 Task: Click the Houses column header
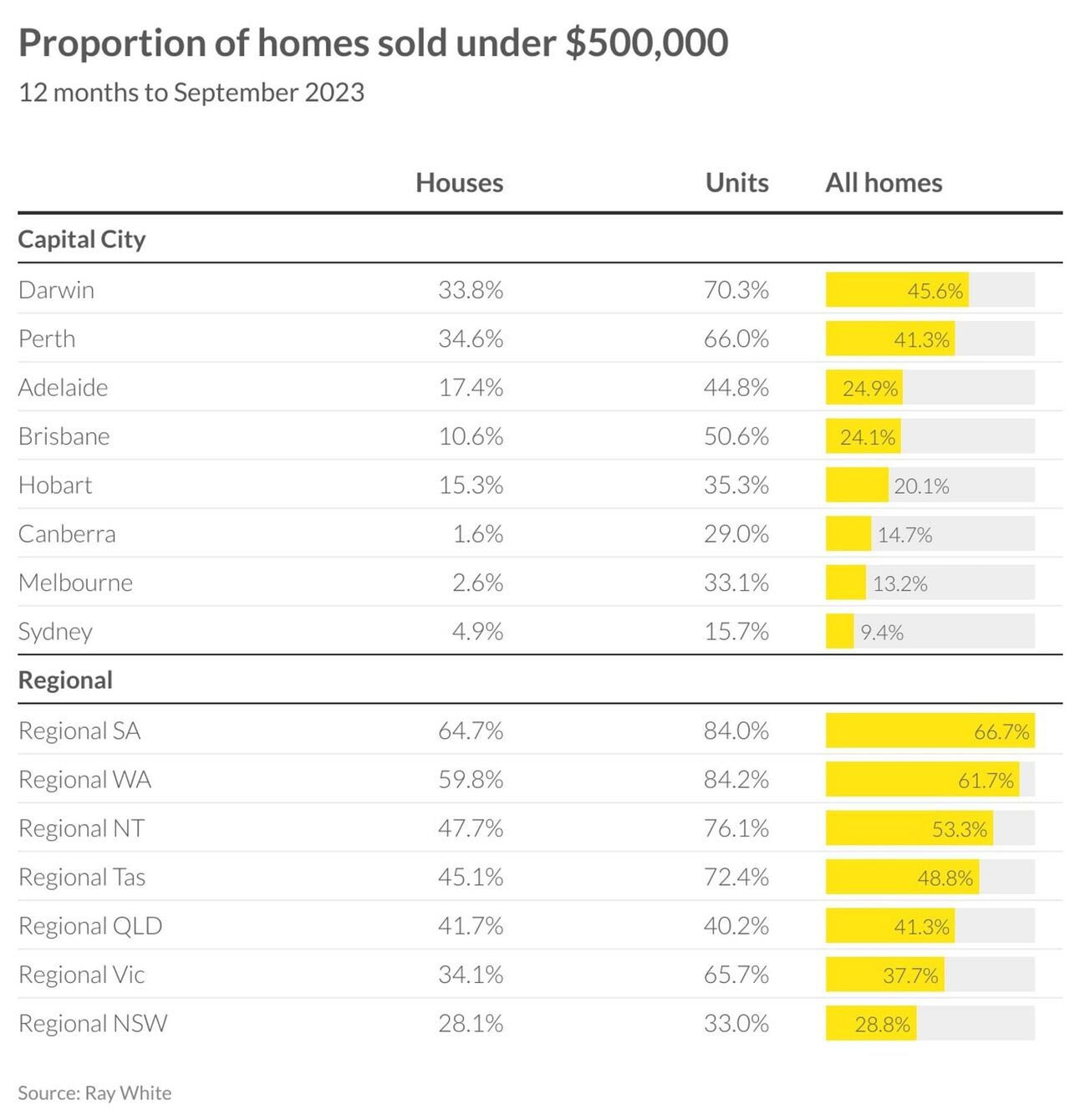pos(459,183)
